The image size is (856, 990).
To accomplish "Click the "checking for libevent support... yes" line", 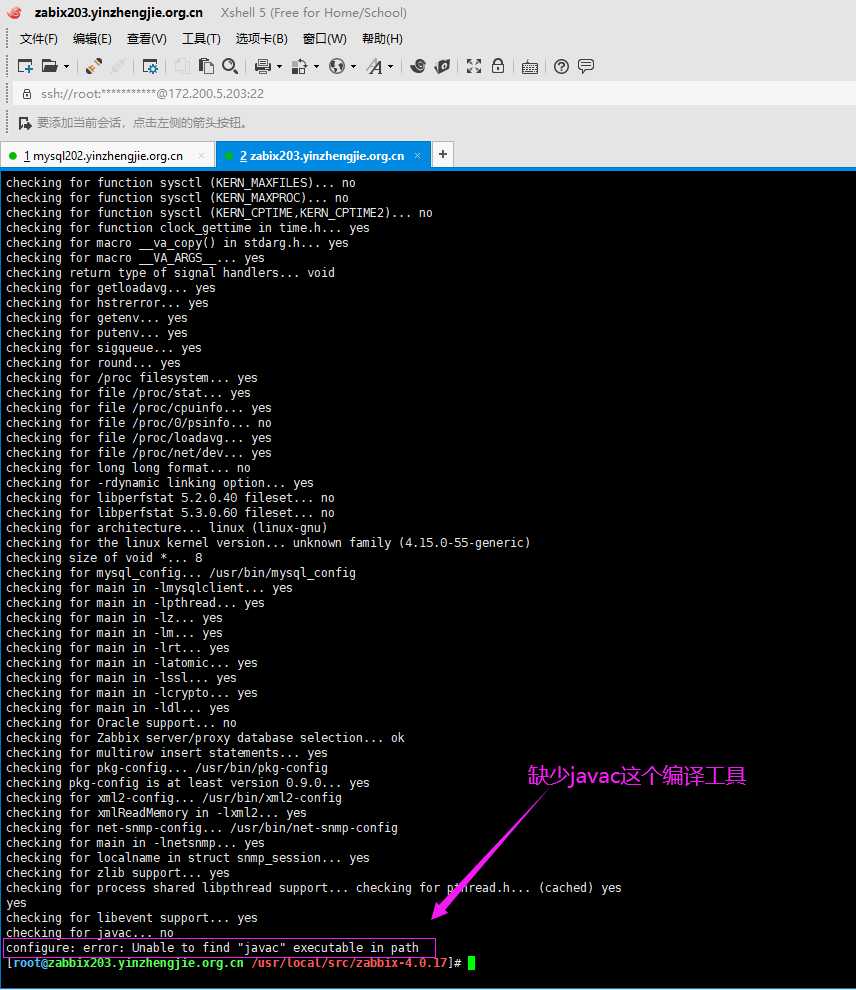I will point(132,917).
